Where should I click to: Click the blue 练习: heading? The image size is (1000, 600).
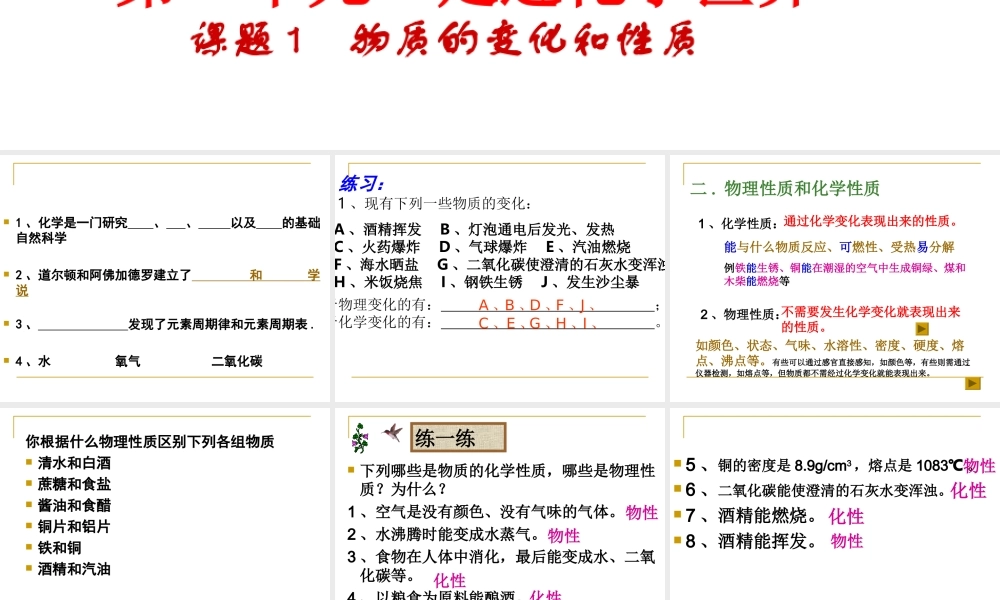click(x=362, y=184)
